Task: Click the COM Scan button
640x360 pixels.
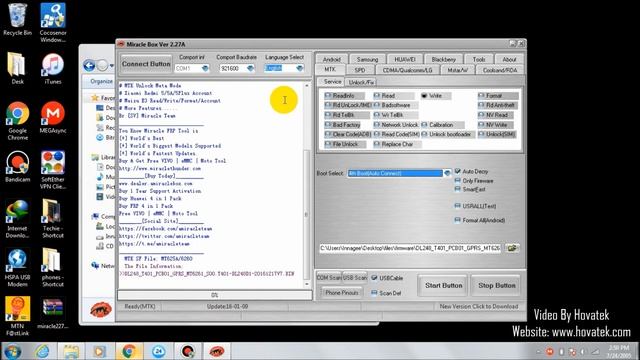Action: point(329,278)
